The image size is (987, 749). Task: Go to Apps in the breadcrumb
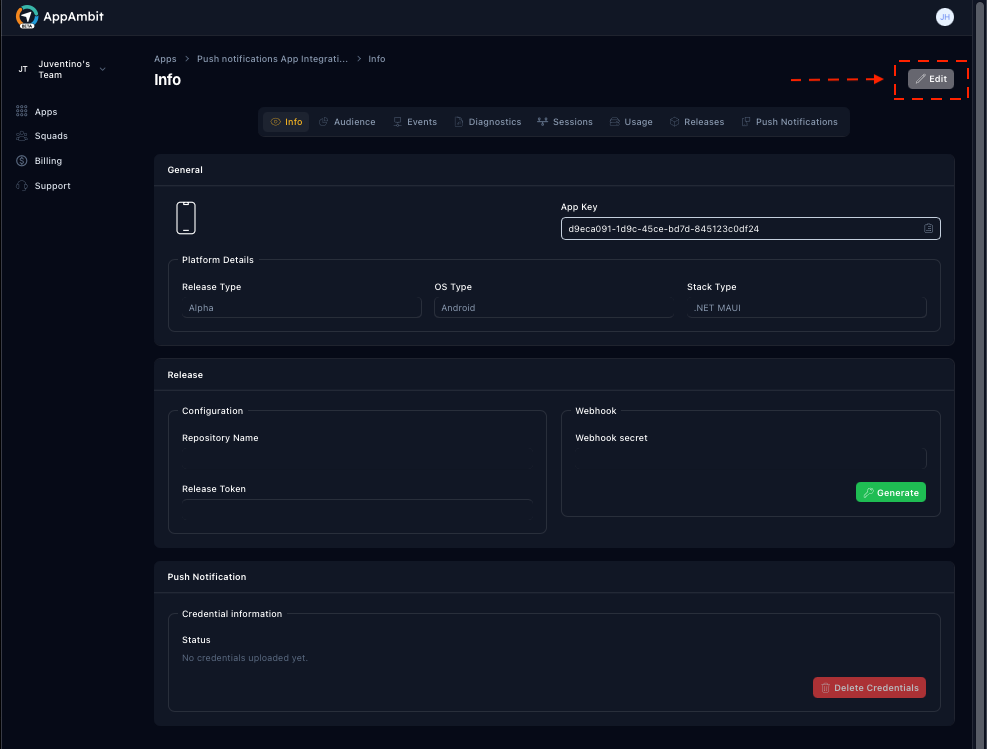point(165,59)
